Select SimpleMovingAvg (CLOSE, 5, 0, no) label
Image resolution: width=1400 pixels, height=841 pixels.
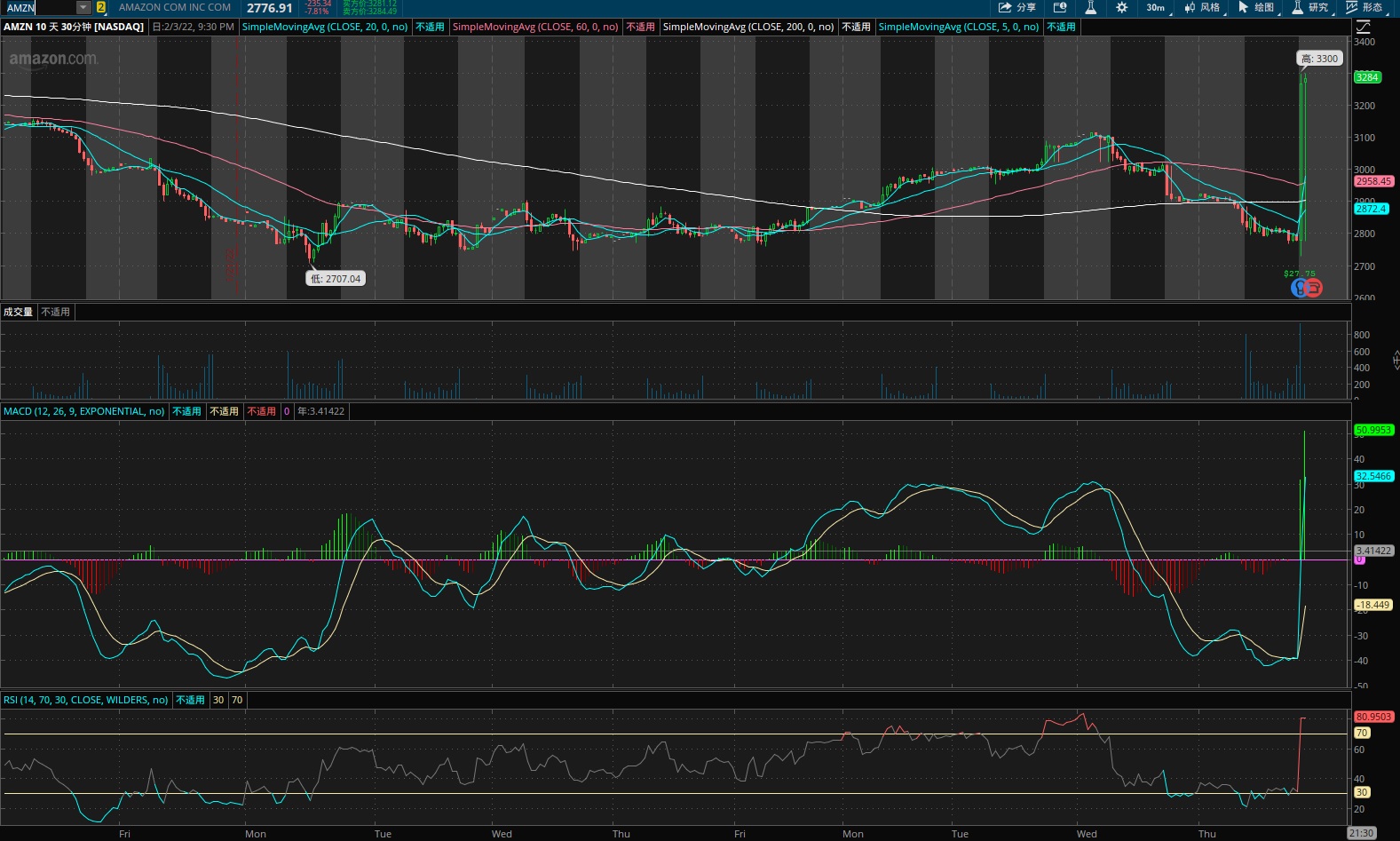(x=959, y=27)
